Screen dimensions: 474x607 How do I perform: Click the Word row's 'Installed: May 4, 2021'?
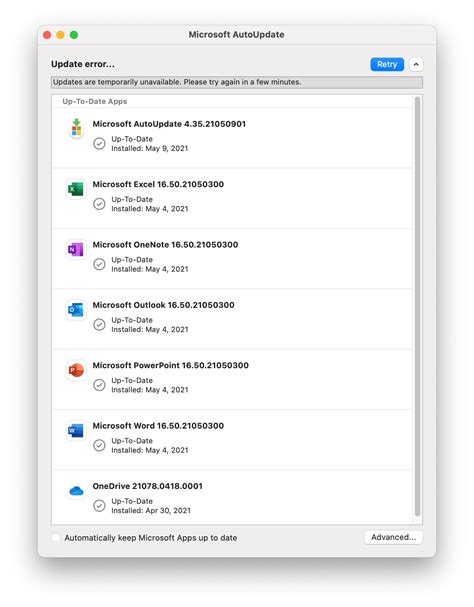[149, 450]
